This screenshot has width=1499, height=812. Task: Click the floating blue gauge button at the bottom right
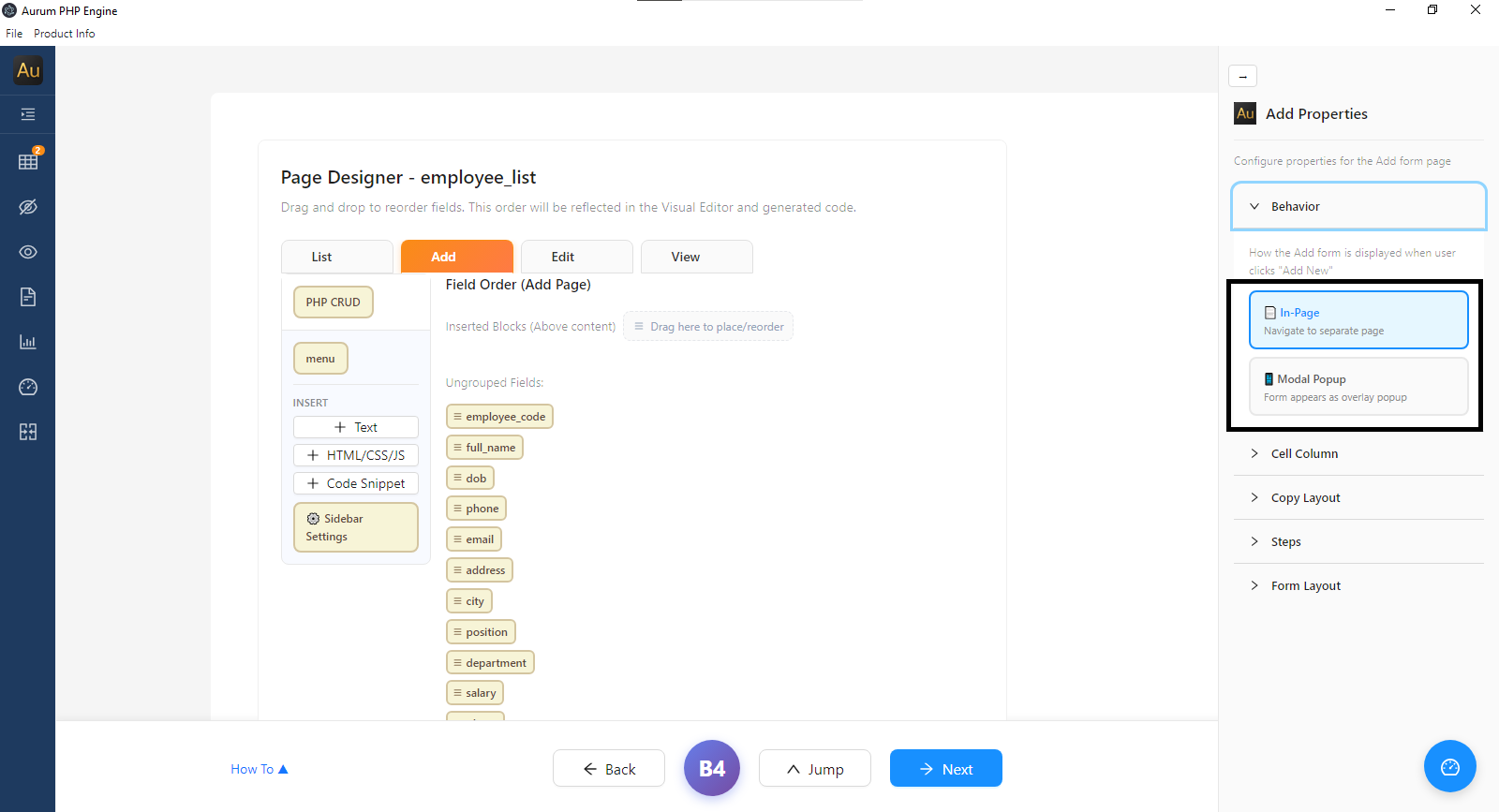pyautogui.click(x=1450, y=767)
